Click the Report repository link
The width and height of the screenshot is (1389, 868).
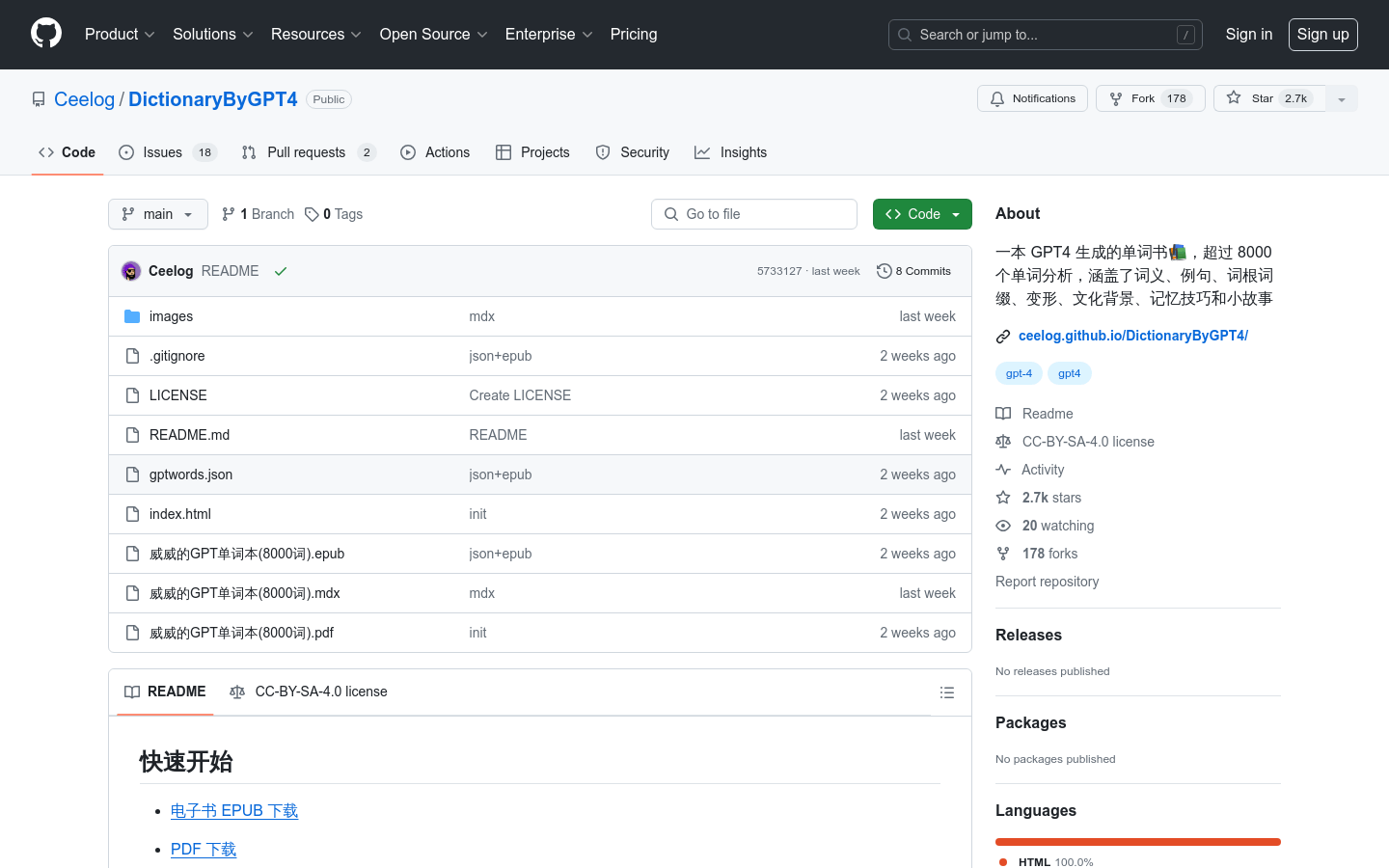1047,582
